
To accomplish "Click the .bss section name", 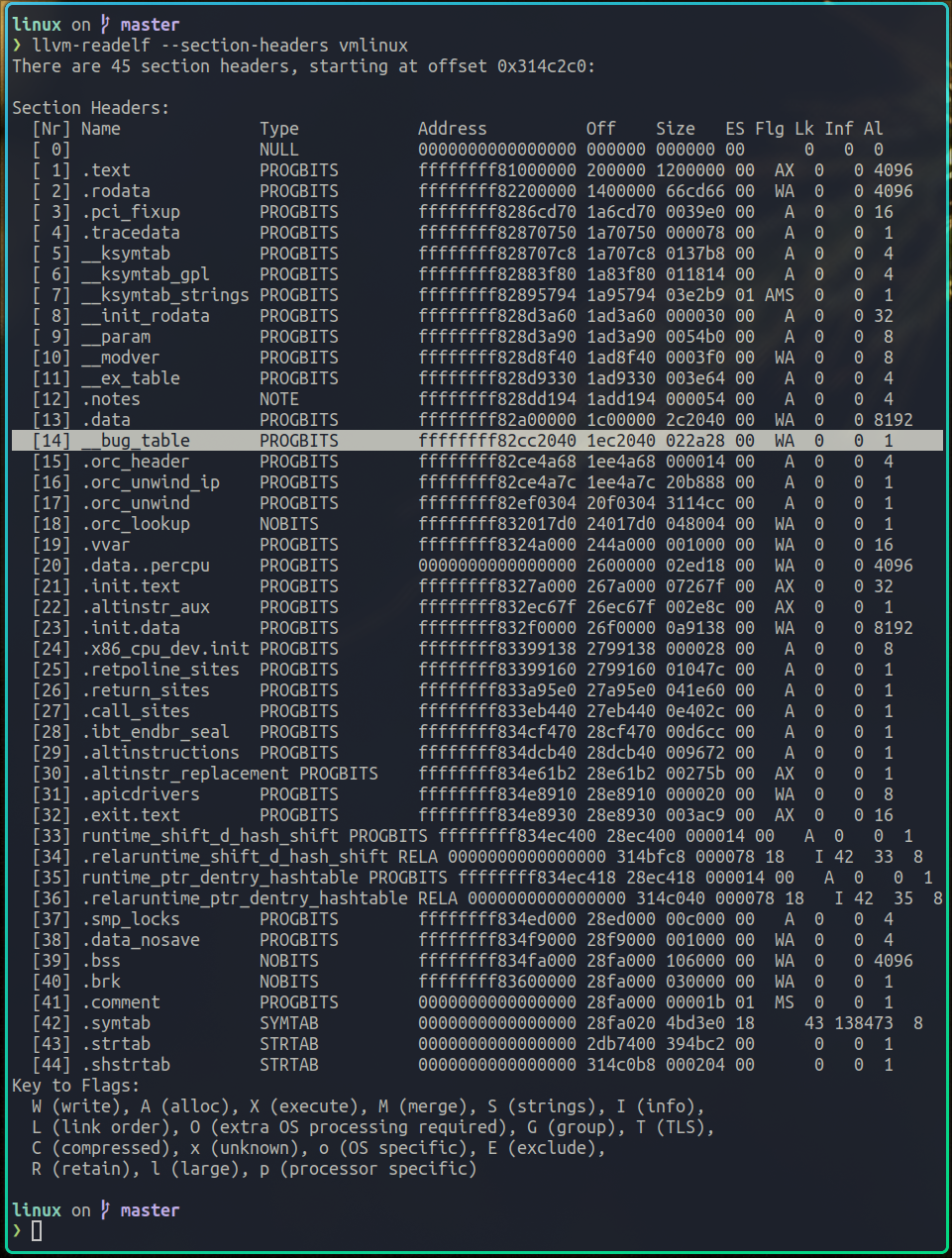I will click(x=100, y=961).
